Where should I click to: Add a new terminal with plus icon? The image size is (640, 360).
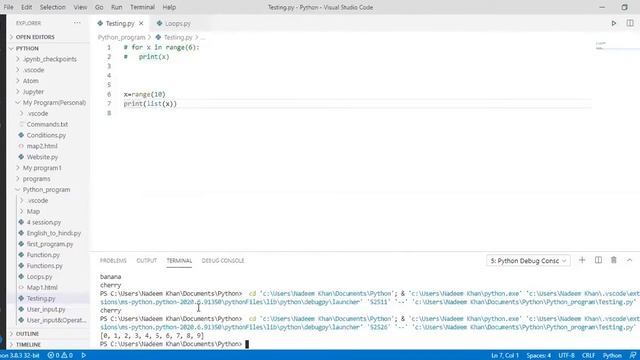tap(582, 260)
